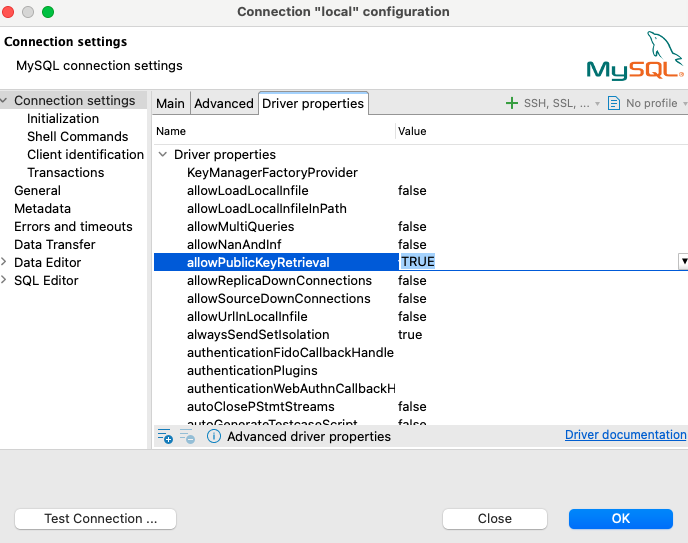Click the red window close button
The width and height of the screenshot is (688, 543).
click(x=7, y=12)
